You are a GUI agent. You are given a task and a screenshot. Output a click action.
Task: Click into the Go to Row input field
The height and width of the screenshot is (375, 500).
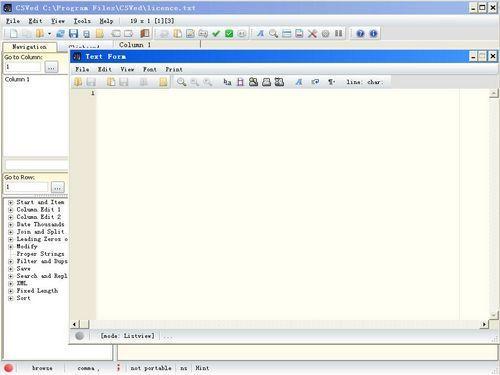[26, 187]
